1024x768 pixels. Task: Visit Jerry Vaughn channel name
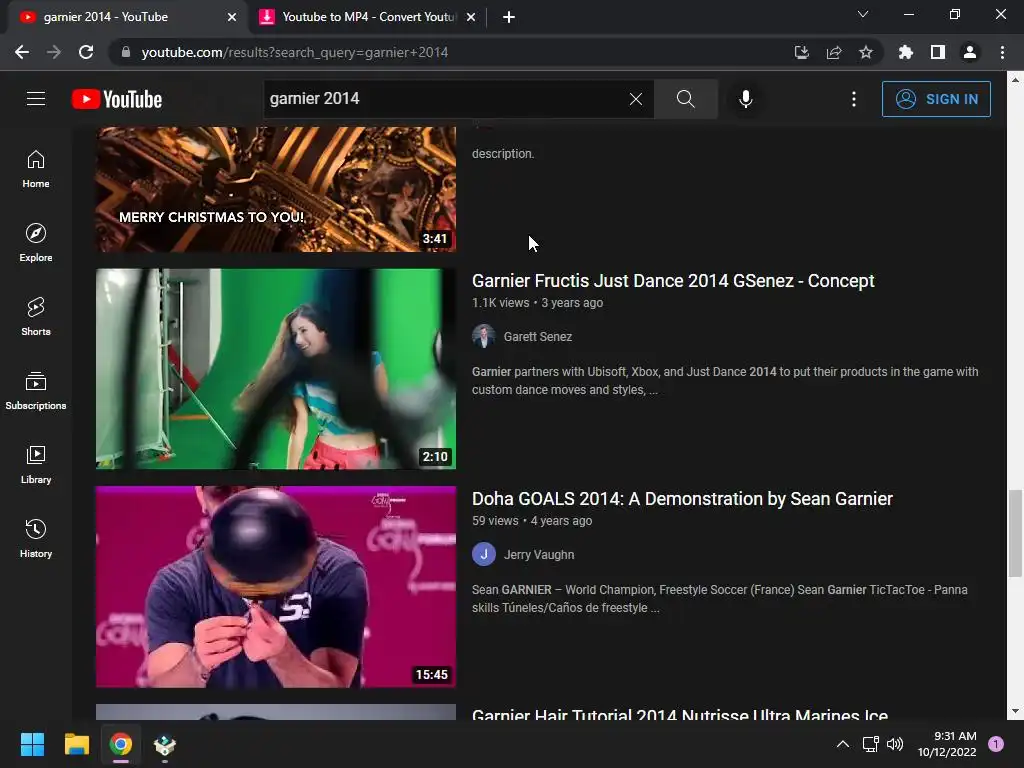click(539, 555)
